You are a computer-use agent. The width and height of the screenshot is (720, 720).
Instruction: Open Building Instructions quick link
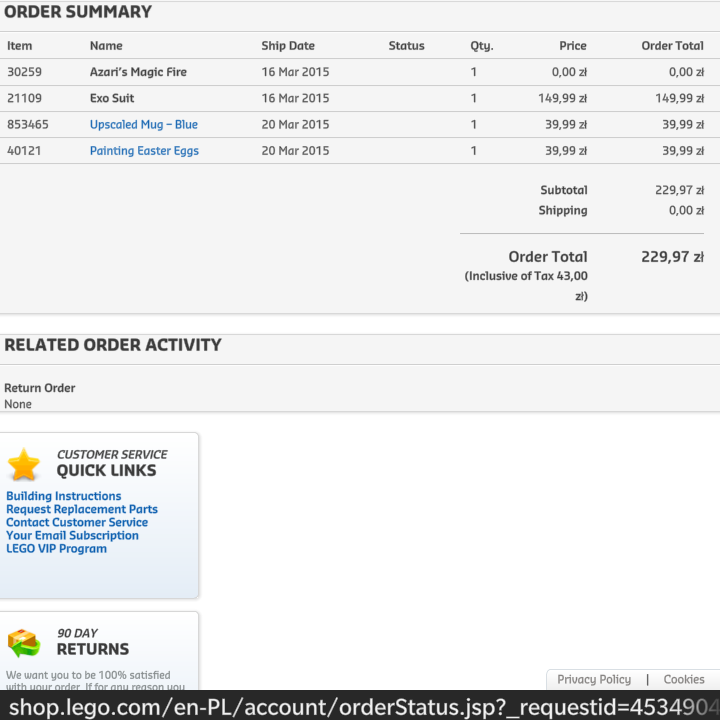(x=63, y=496)
